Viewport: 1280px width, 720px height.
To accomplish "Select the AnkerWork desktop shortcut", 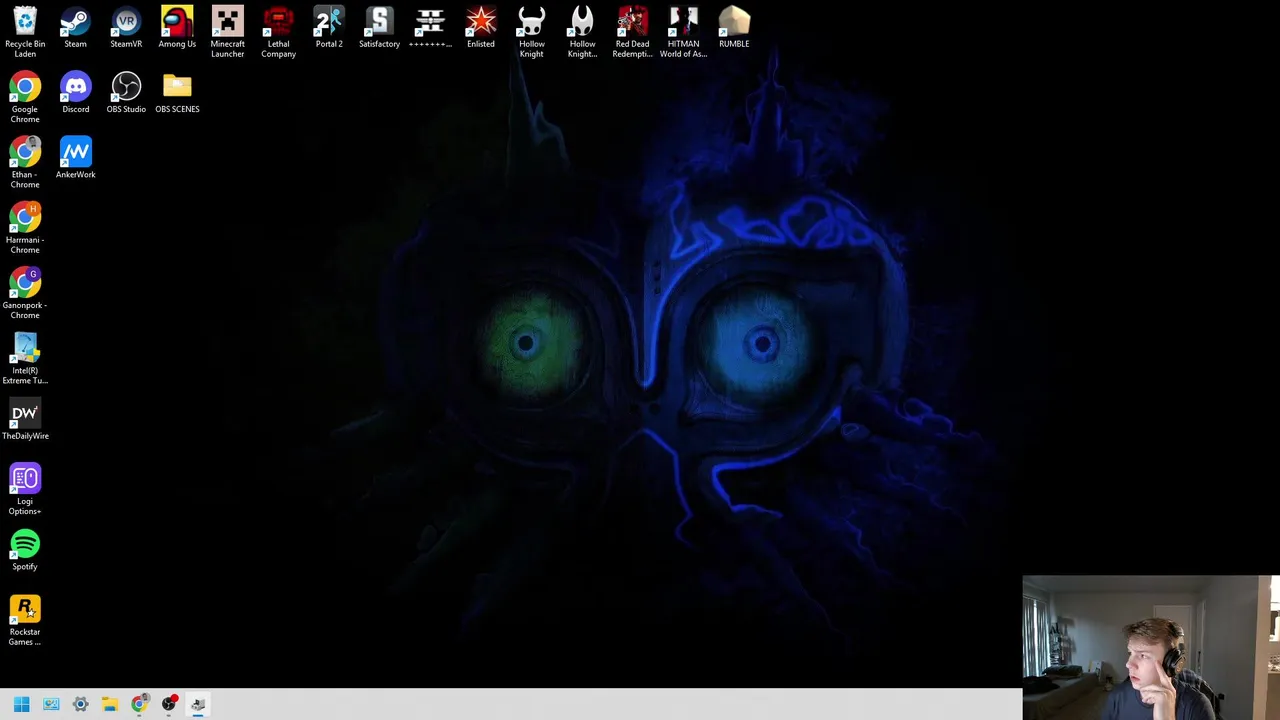I will [x=75, y=158].
